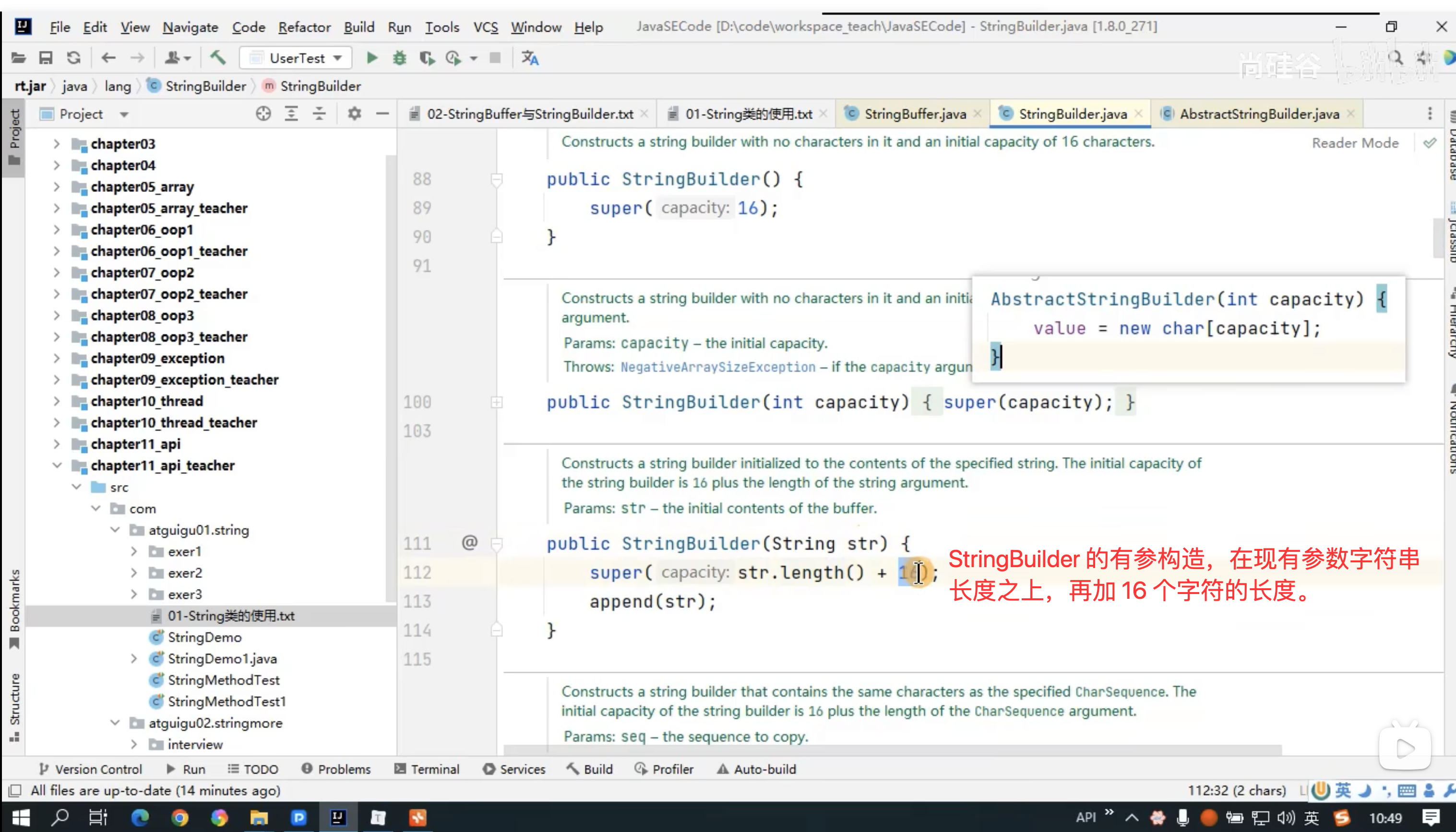The width and height of the screenshot is (1456, 832).
Task: Click the Save All disk icon
Action: [x=46, y=58]
